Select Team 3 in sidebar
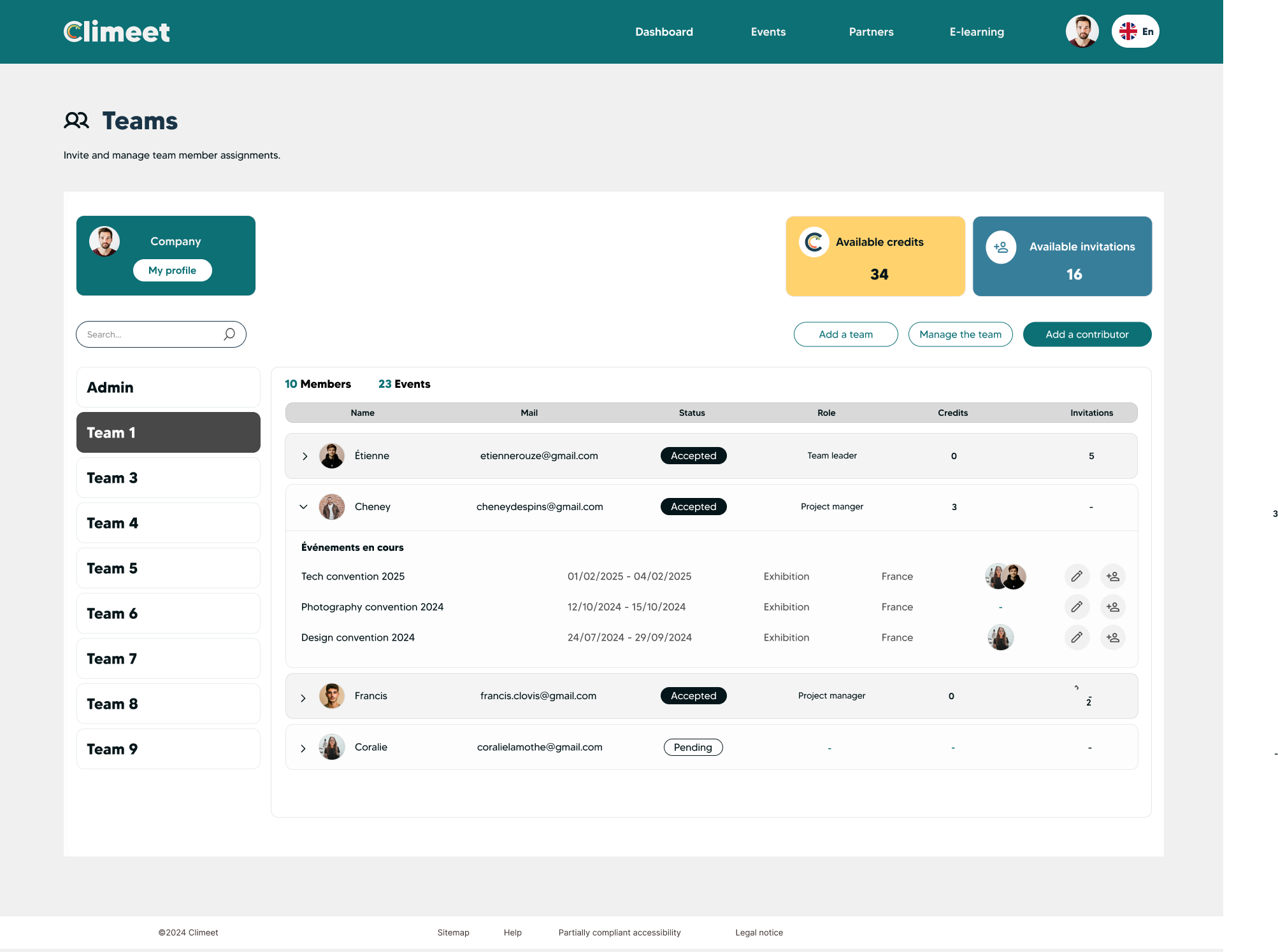The image size is (1278, 952). [168, 478]
